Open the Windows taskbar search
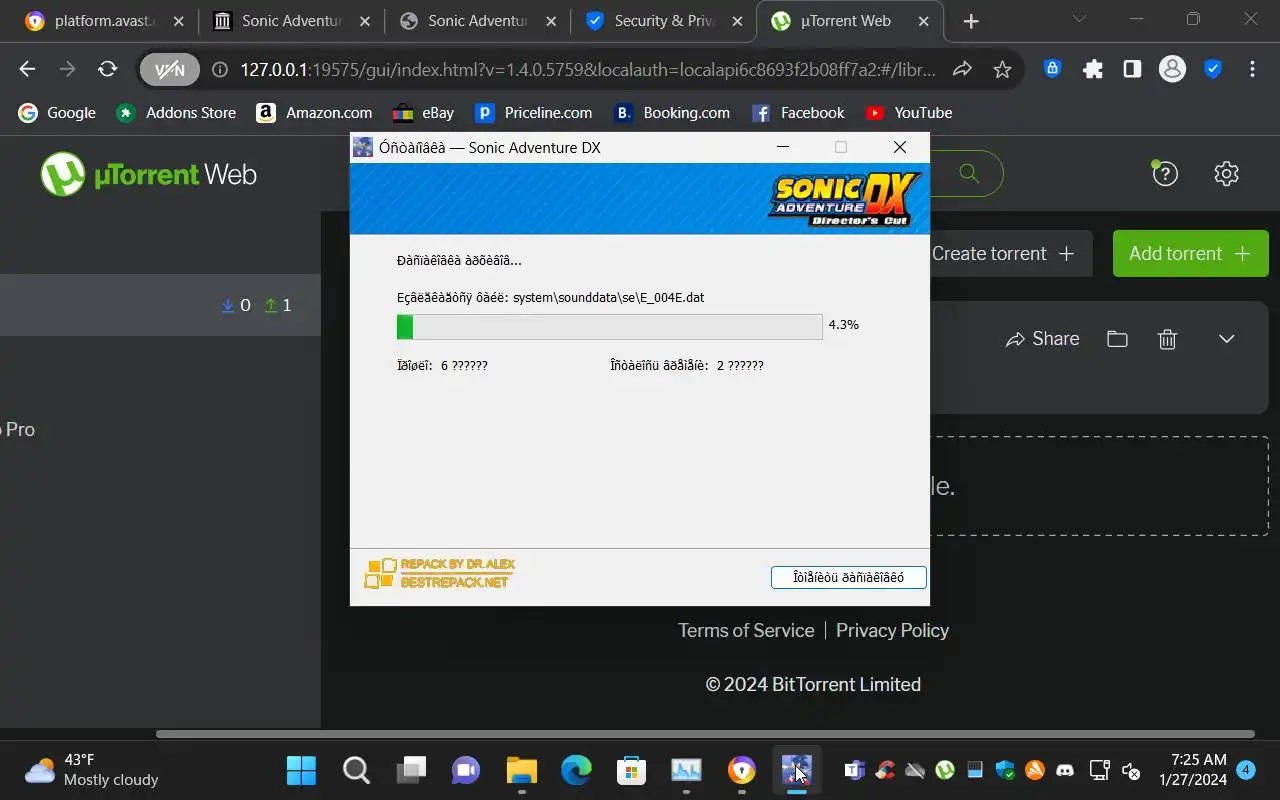This screenshot has height=800, width=1280. point(356,770)
